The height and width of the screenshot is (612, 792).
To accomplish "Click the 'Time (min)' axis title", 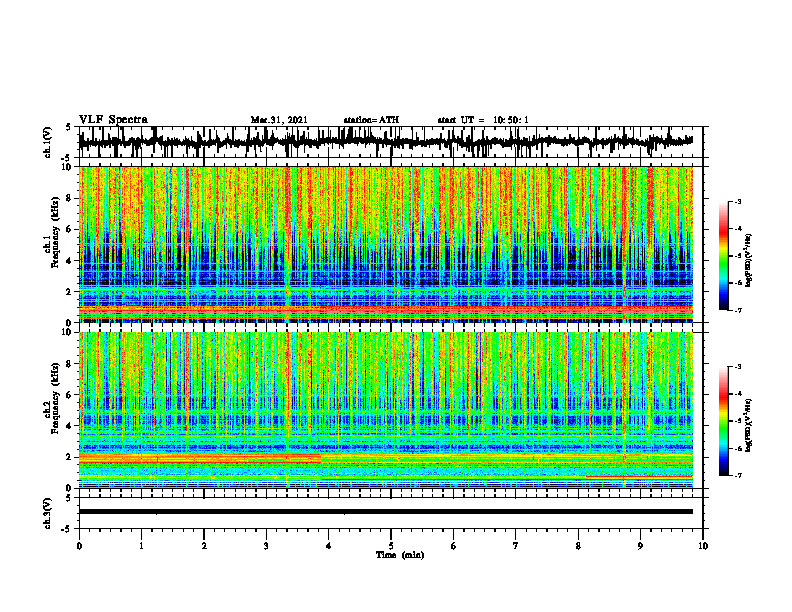I will (400, 555).
